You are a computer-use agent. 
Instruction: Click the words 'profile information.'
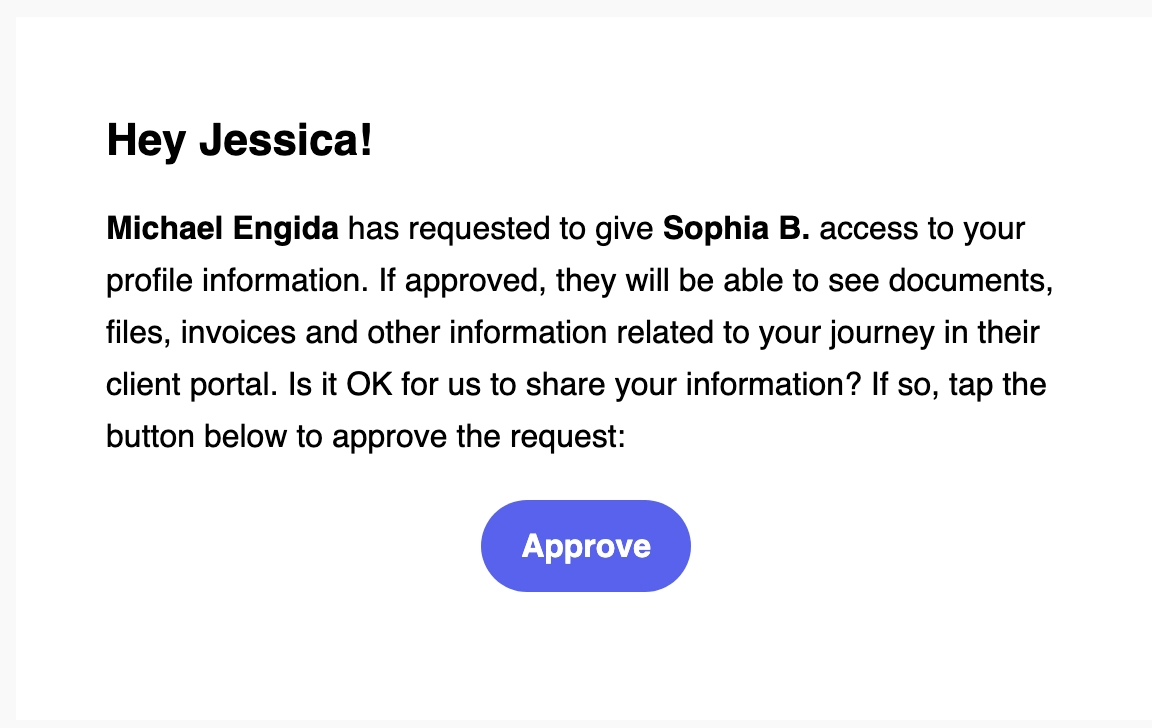(237, 281)
